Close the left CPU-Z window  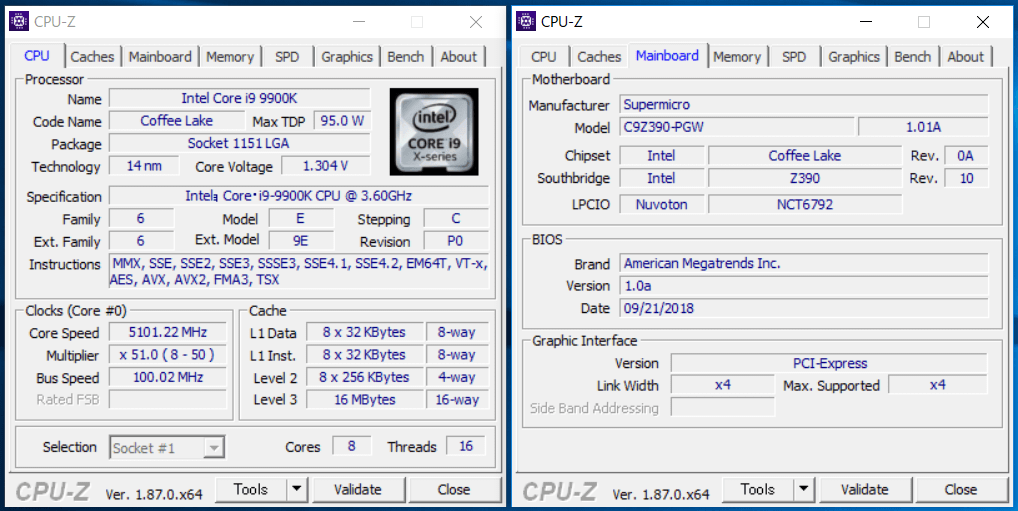tap(476, 21)
